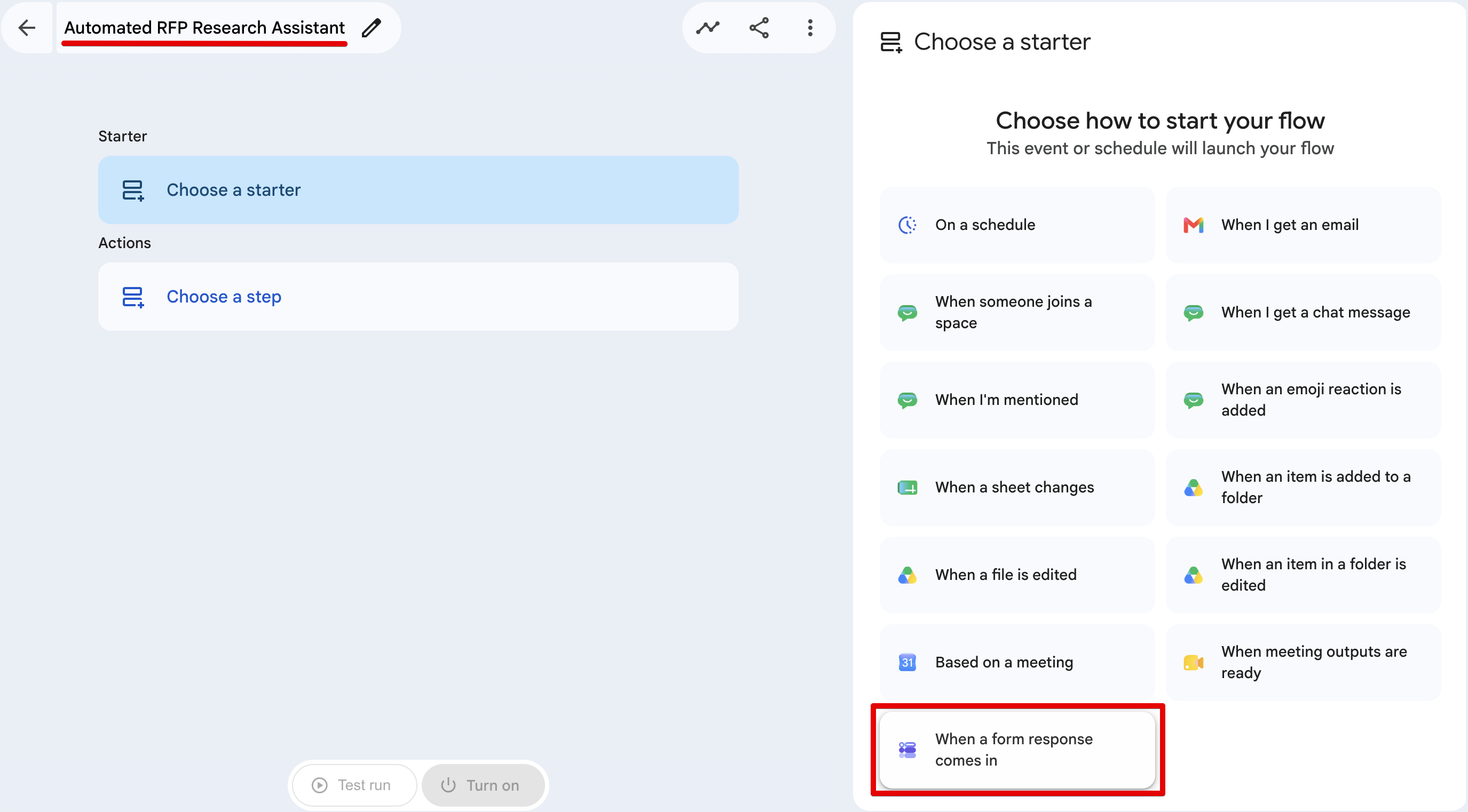Select 'When someone joins a space'
The image size is (1468, 812).
click(x=1017, y=312)
